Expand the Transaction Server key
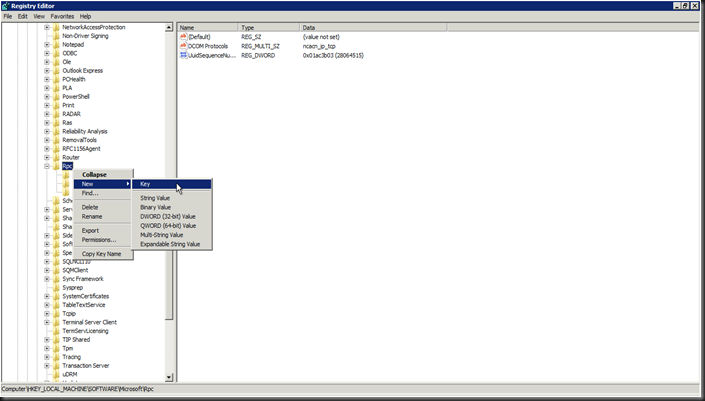The width and height of the screenshot is (705, 401). click(47, 365)
